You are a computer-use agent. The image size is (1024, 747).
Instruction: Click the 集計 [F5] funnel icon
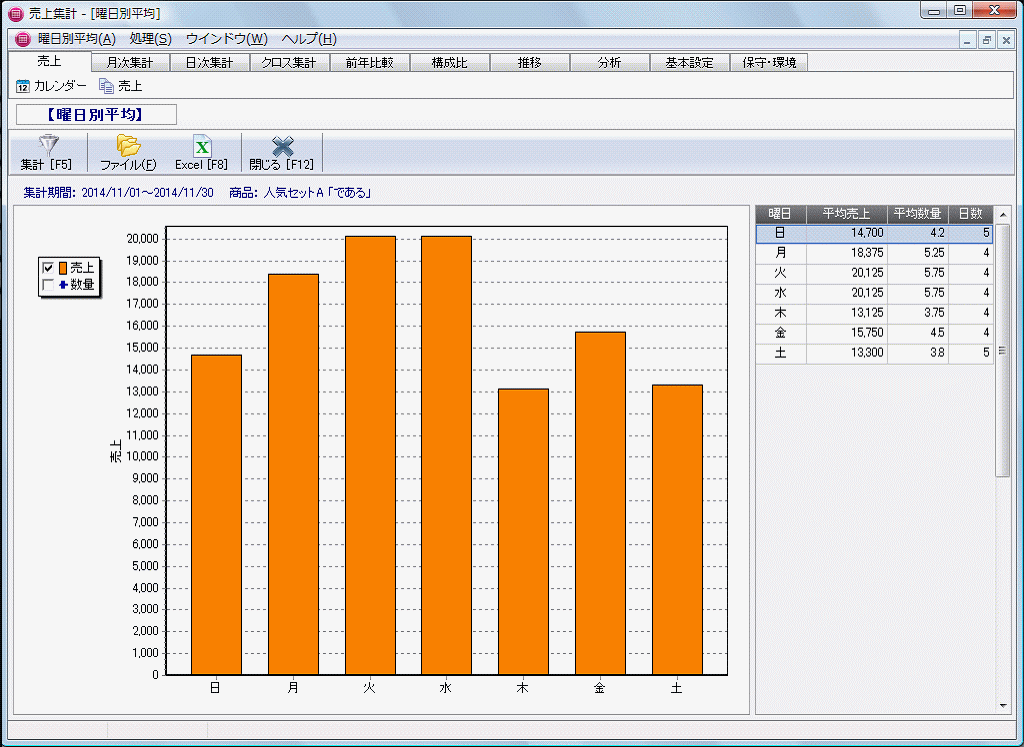[x=48, y=144]
